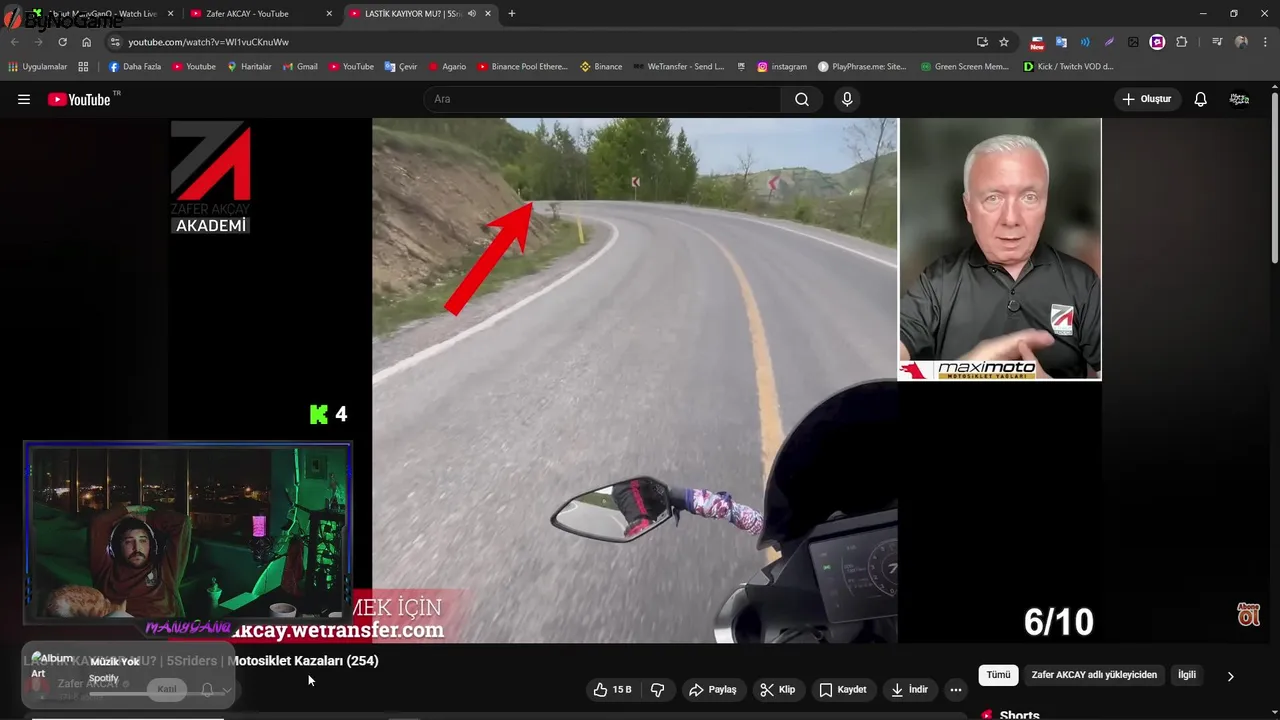Open the Gmail bookmark

300,67
